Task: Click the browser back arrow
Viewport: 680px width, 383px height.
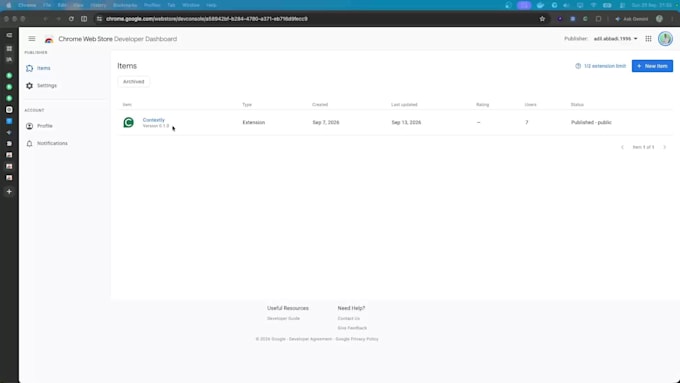Action: click(45, 19)
